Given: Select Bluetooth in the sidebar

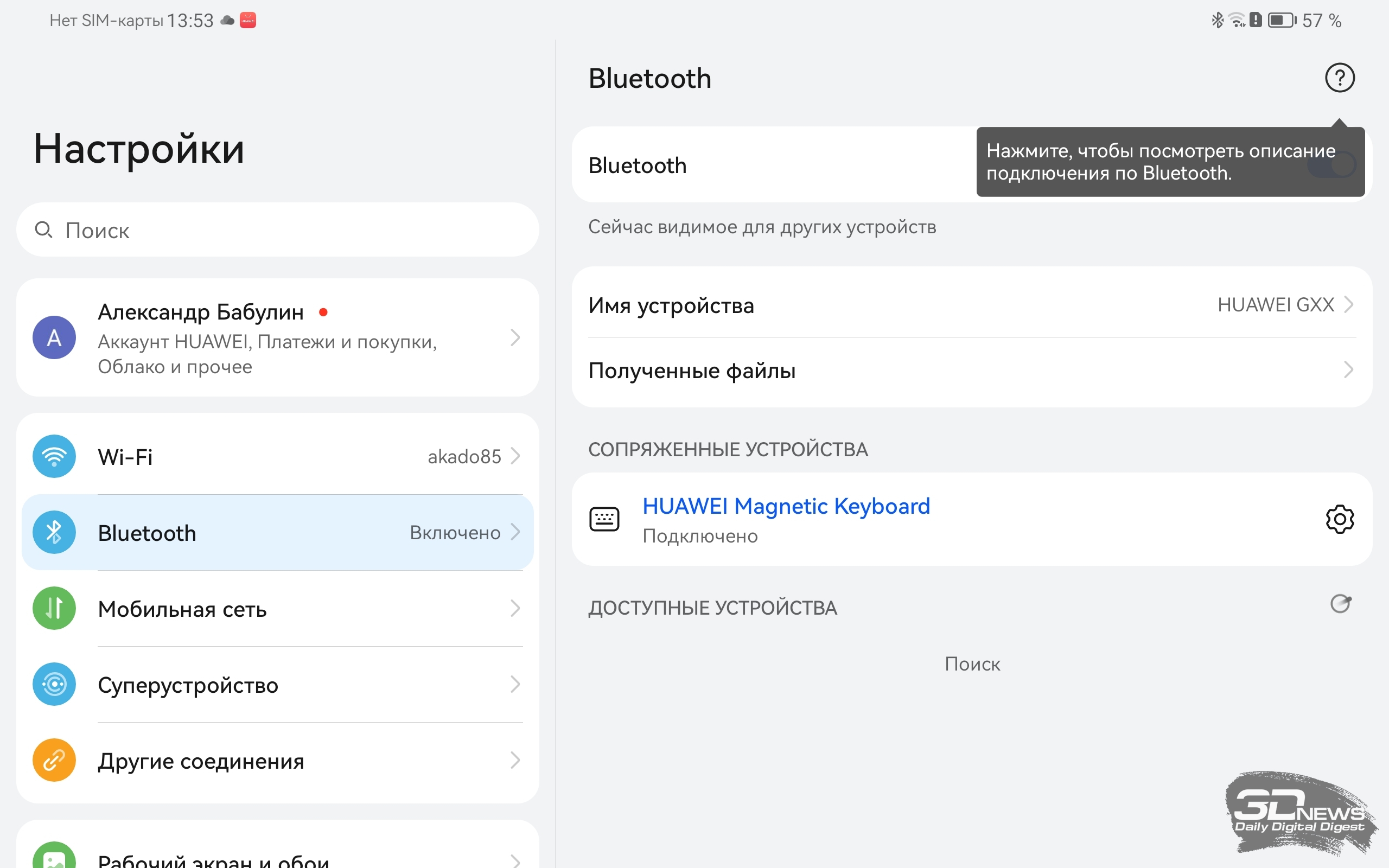Looking at the screenshot, I should pos(278,533).
